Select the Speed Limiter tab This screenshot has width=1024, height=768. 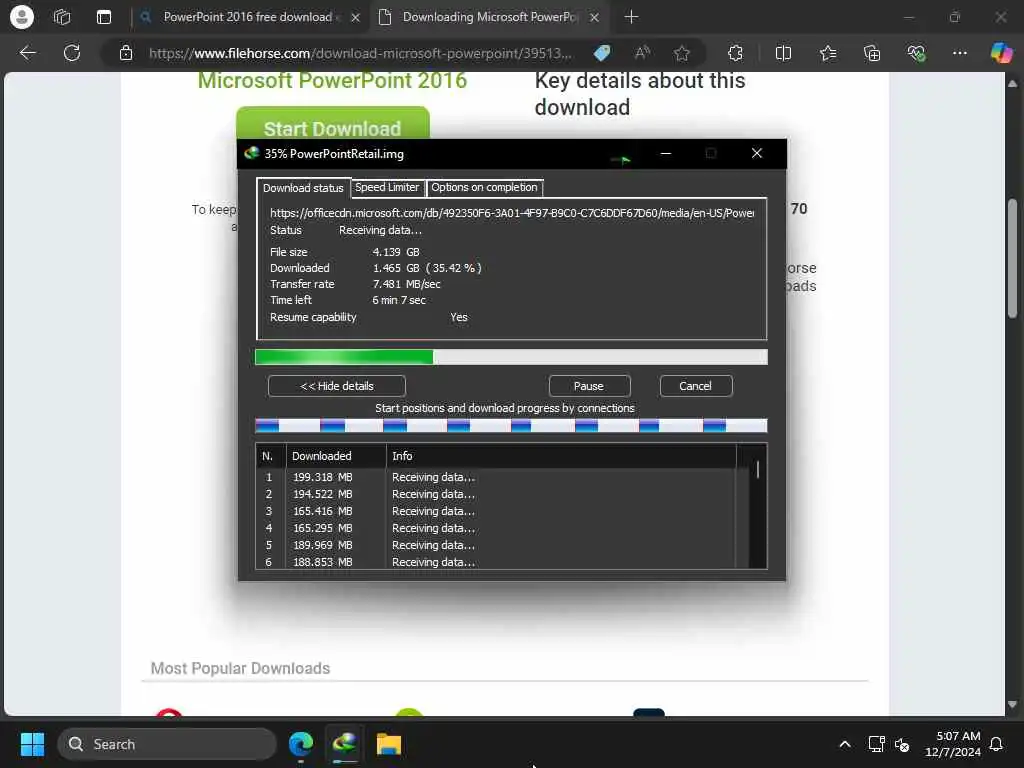(387, 187)
